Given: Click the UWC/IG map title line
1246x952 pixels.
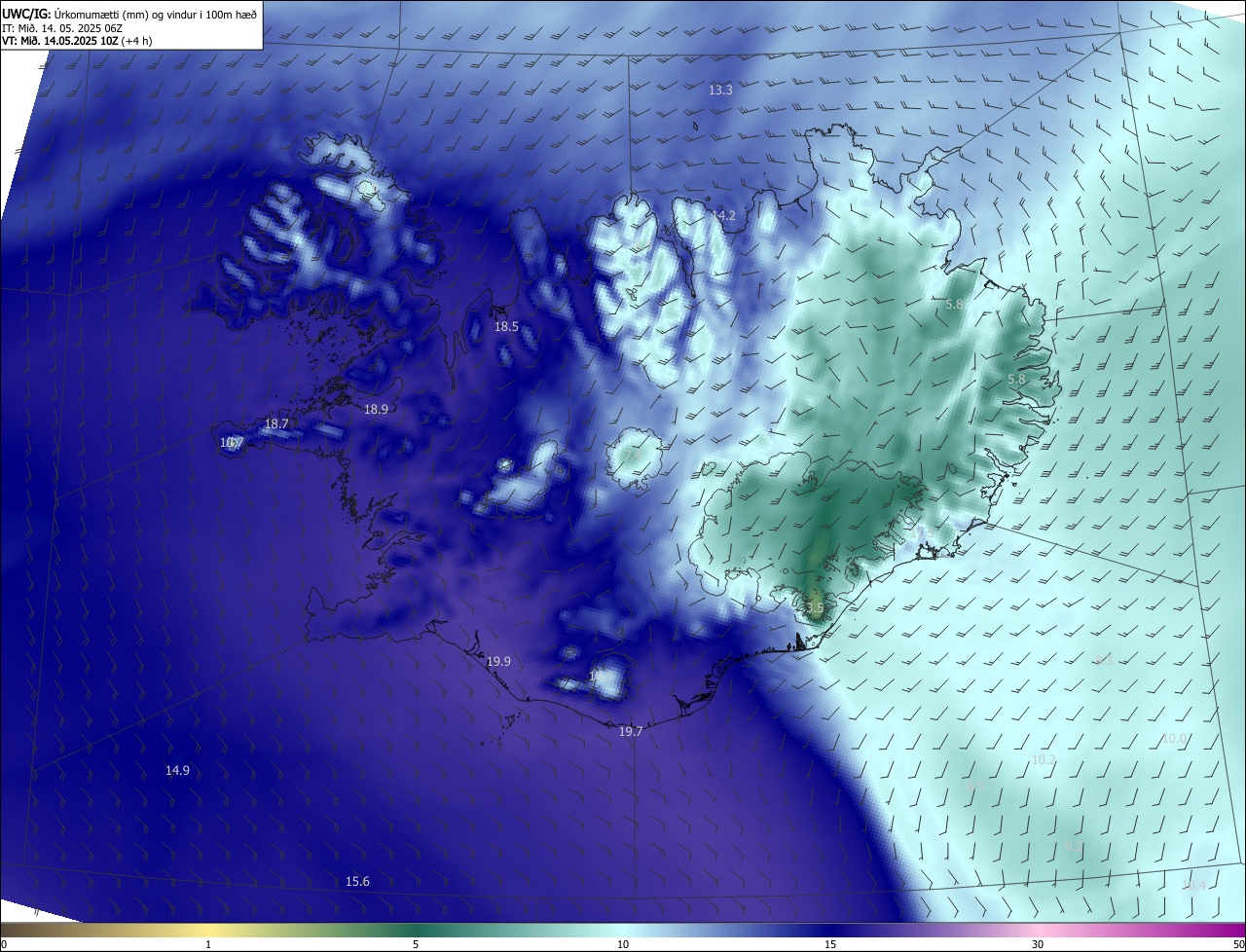Looking at the screenshot, I should 129,14.
